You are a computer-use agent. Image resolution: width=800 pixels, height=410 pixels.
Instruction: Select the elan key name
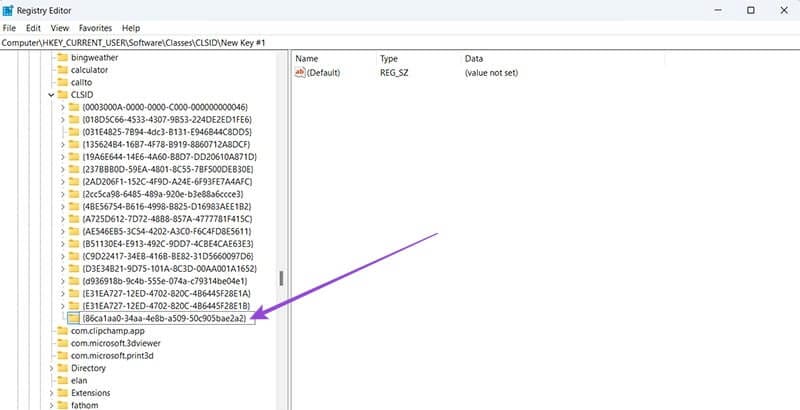(79, 380)
